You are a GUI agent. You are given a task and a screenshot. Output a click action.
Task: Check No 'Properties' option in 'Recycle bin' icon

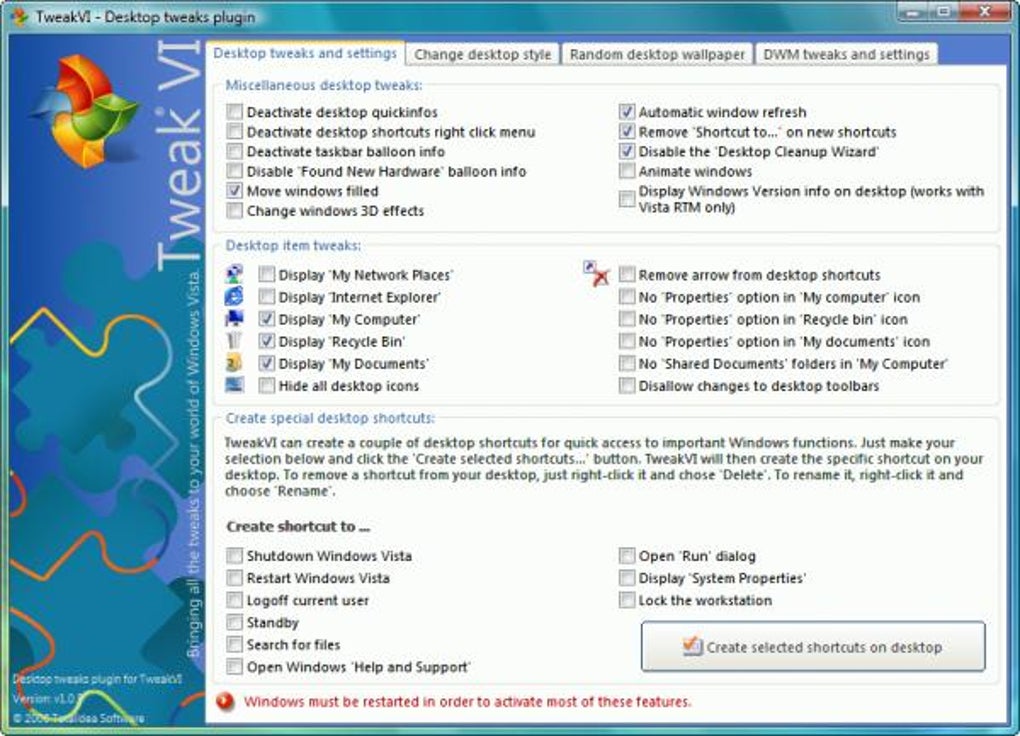pos(626,319)
